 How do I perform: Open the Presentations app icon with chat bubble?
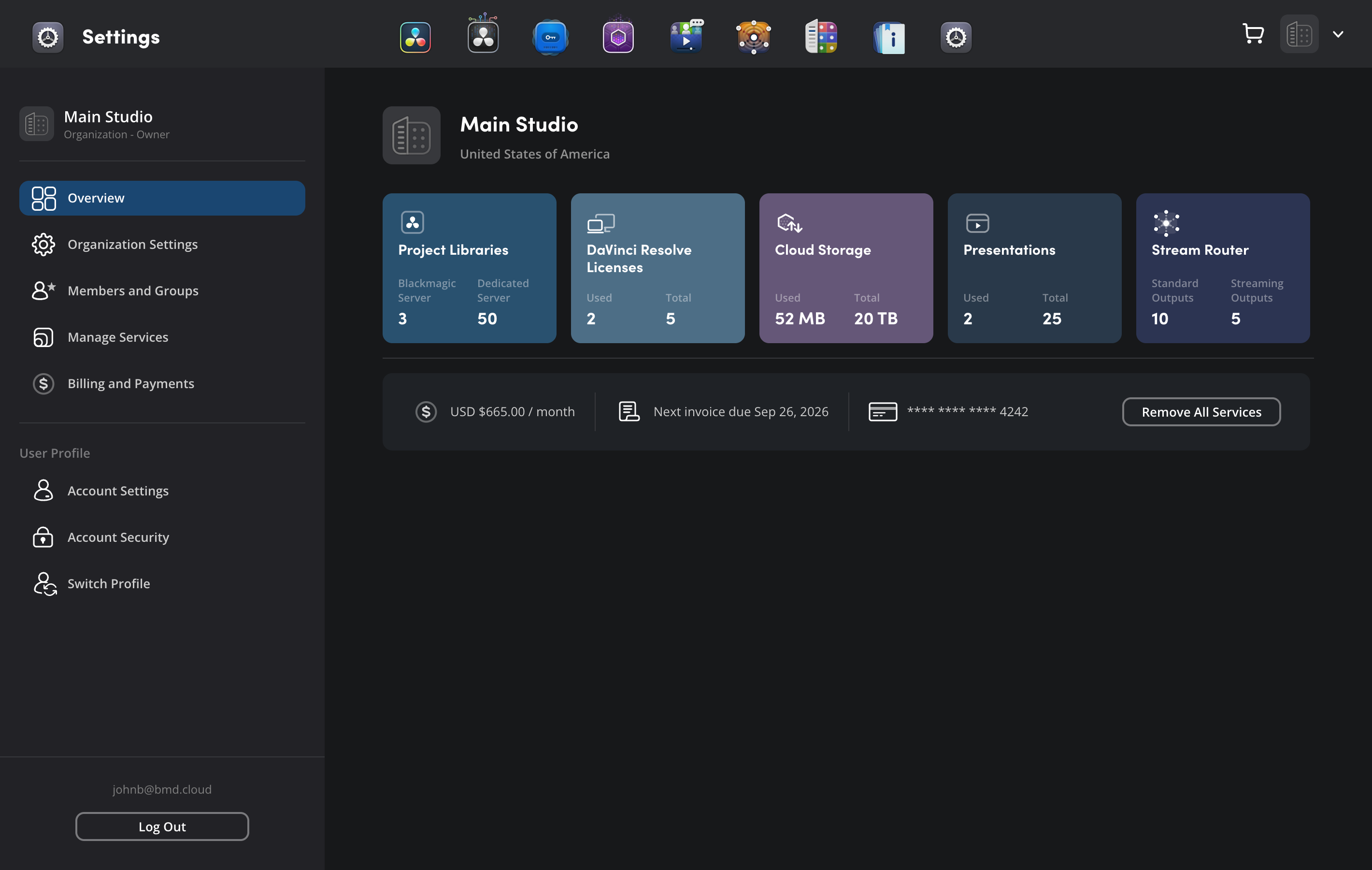(x=686, y=36)
